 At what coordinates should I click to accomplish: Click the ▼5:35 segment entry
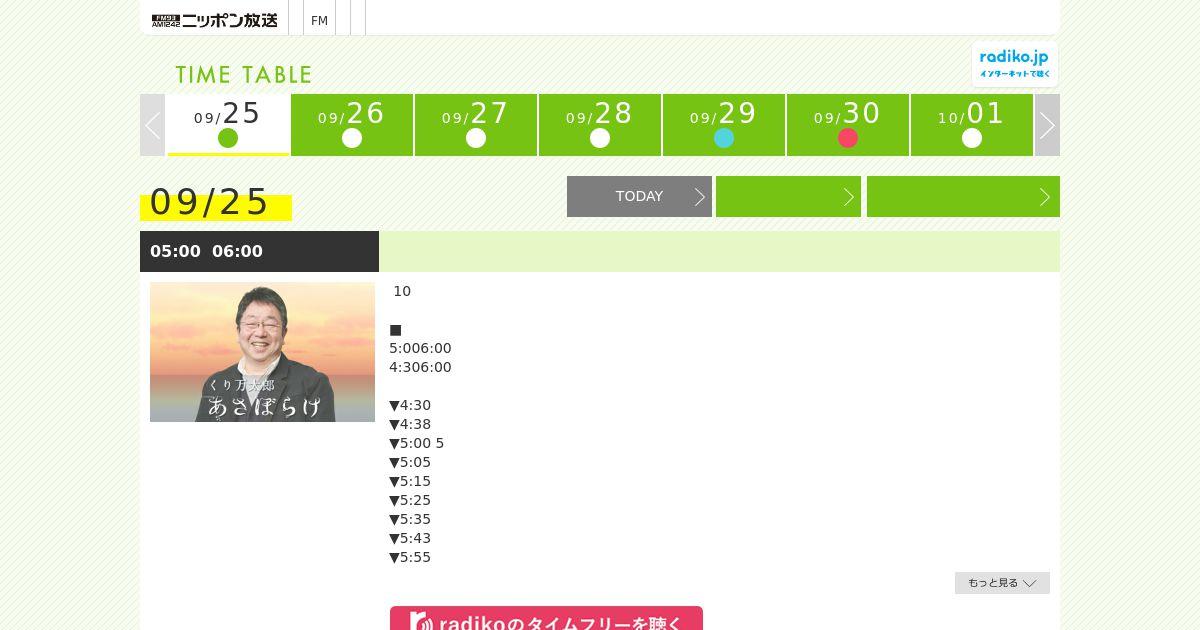[x=410, y=519]
